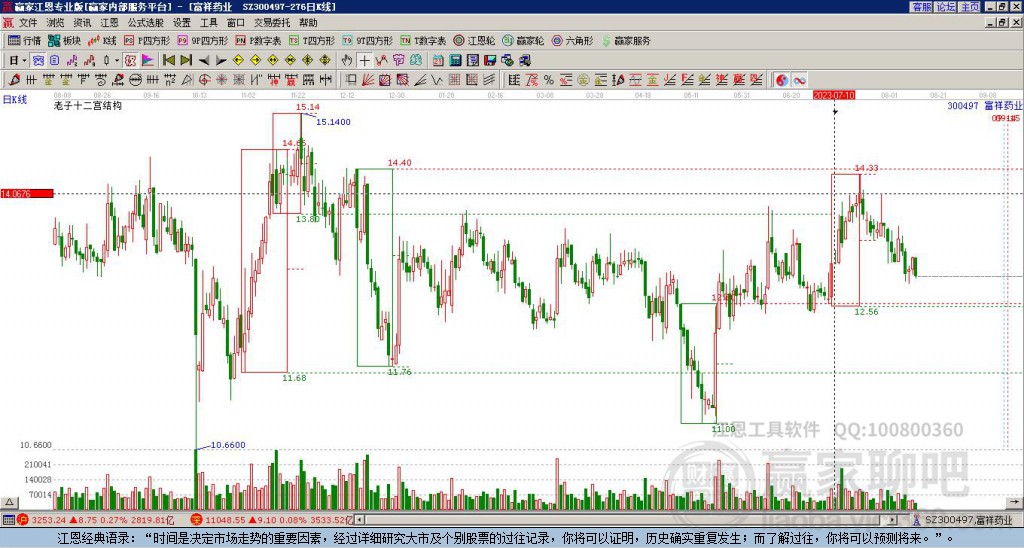
Task: Open the 六角形 hexagon tool
Action: (x=572, y=40)
